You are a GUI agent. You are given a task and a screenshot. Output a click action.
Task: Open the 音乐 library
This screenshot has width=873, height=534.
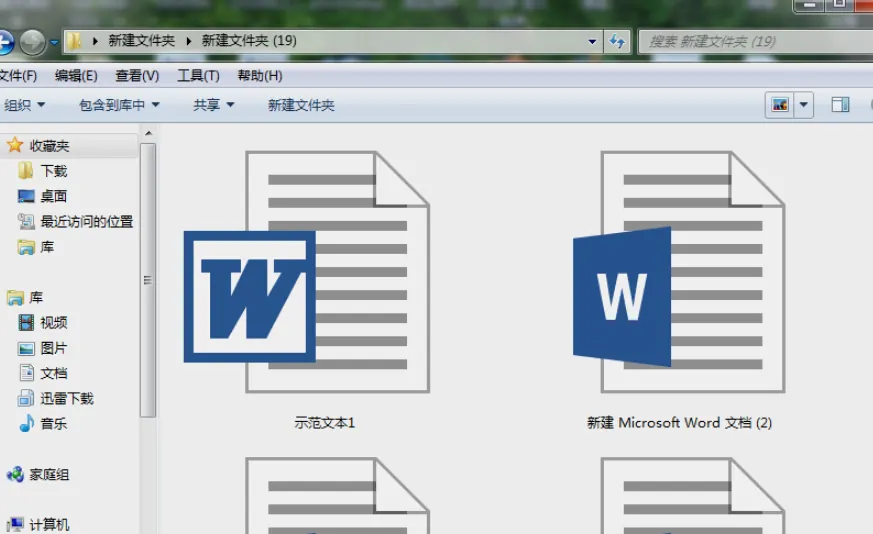click(54, 424)
